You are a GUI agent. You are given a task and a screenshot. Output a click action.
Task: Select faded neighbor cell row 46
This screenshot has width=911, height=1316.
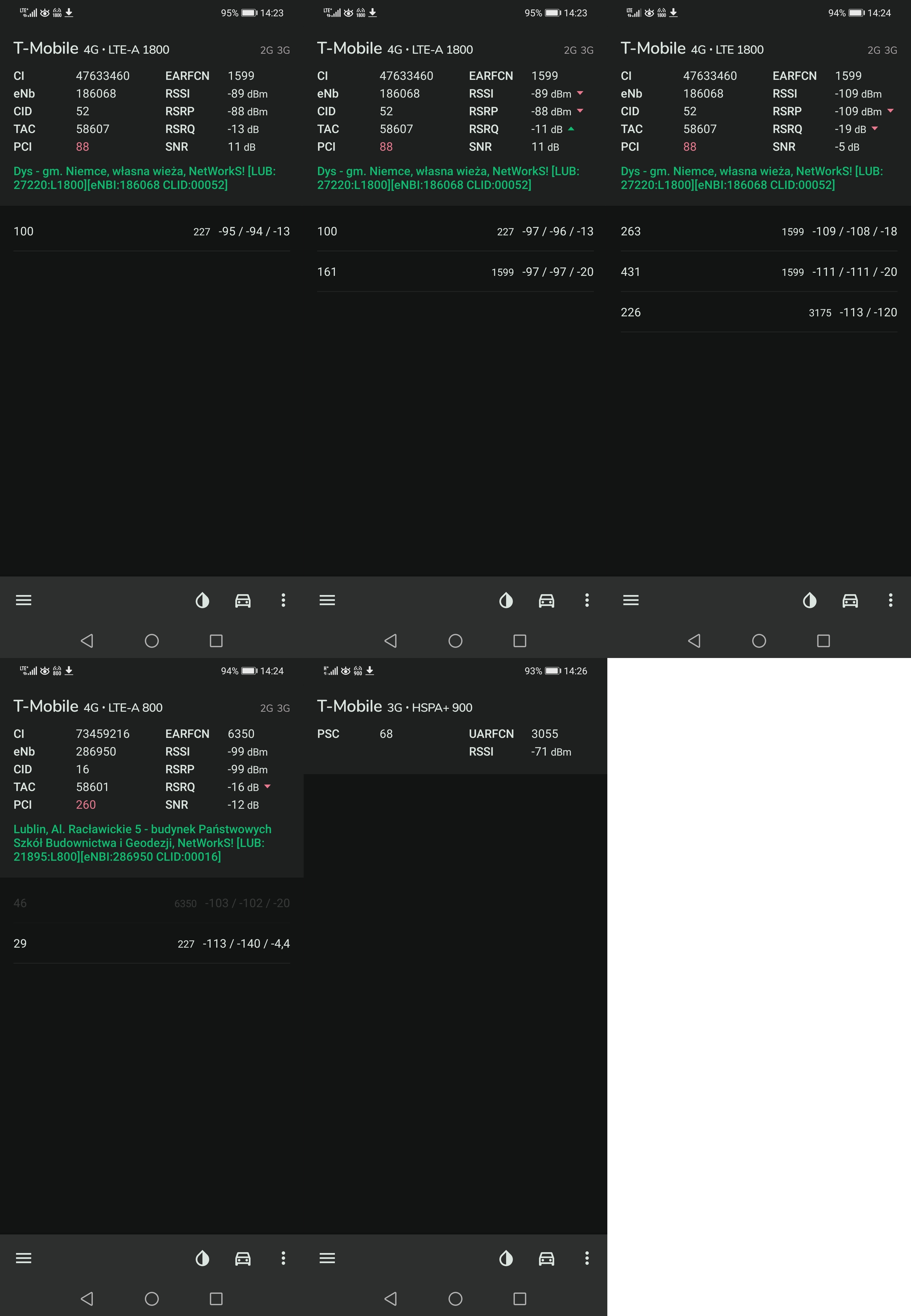pyautogui.click(x=152, y=903)
